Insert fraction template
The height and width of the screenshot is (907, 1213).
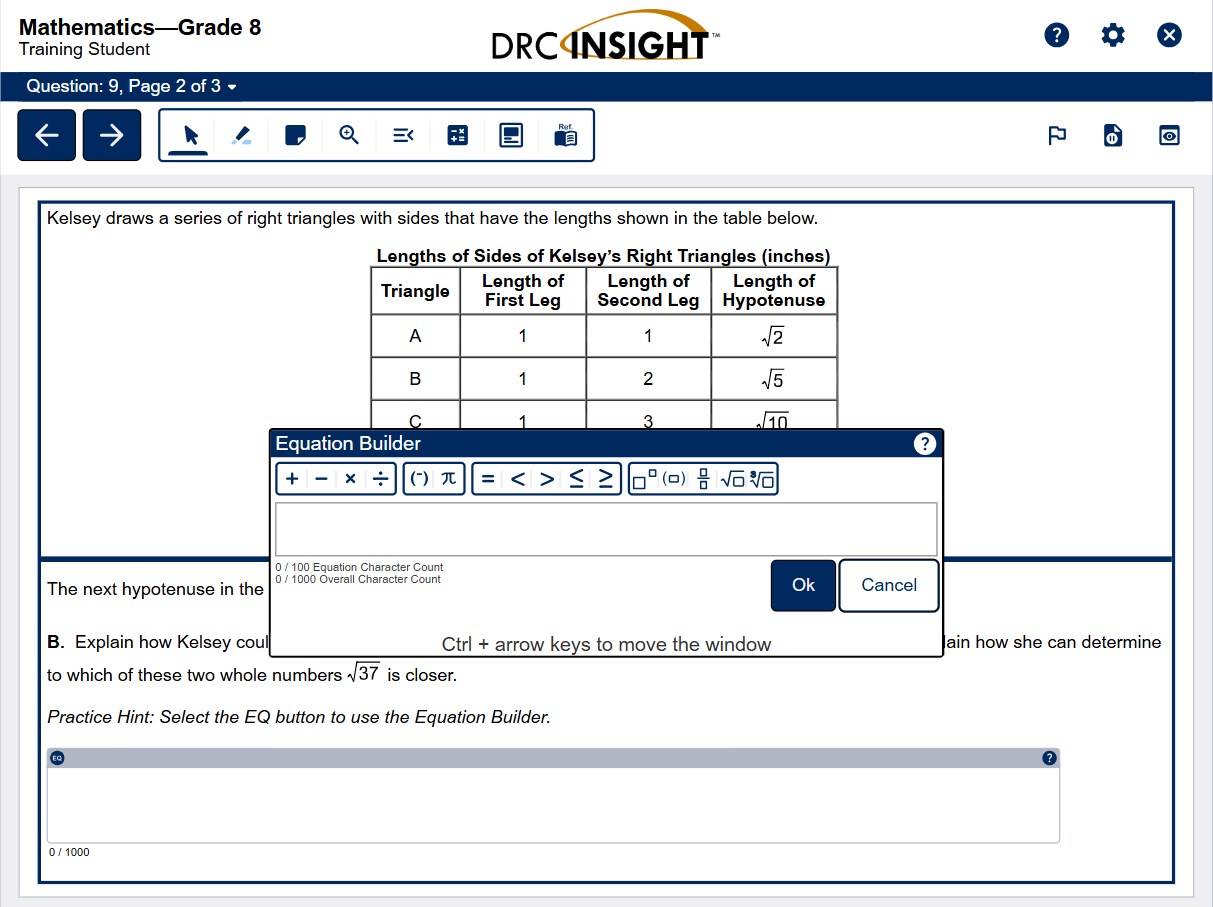(703, 479)
